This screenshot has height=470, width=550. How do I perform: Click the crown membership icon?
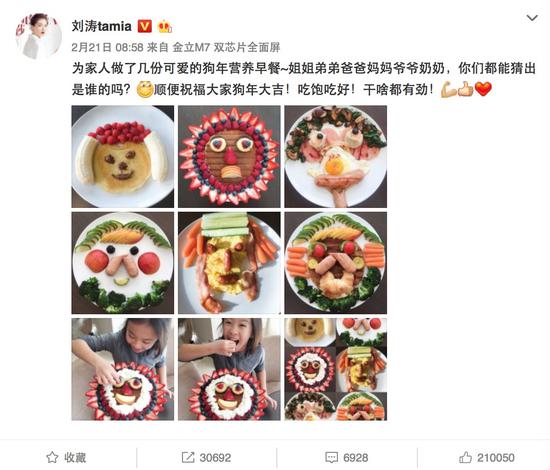(165, 27)
